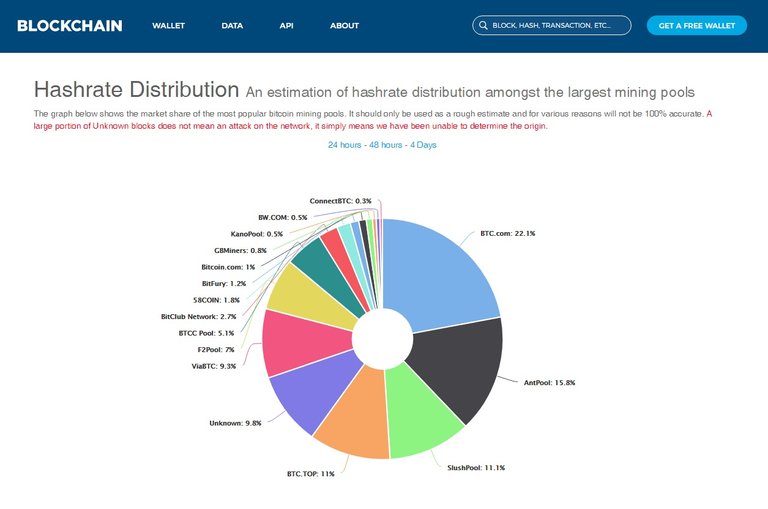Focus the block, hash, transaction search field
This screenshot has width=768, height=509.
(x=552, y=25)
